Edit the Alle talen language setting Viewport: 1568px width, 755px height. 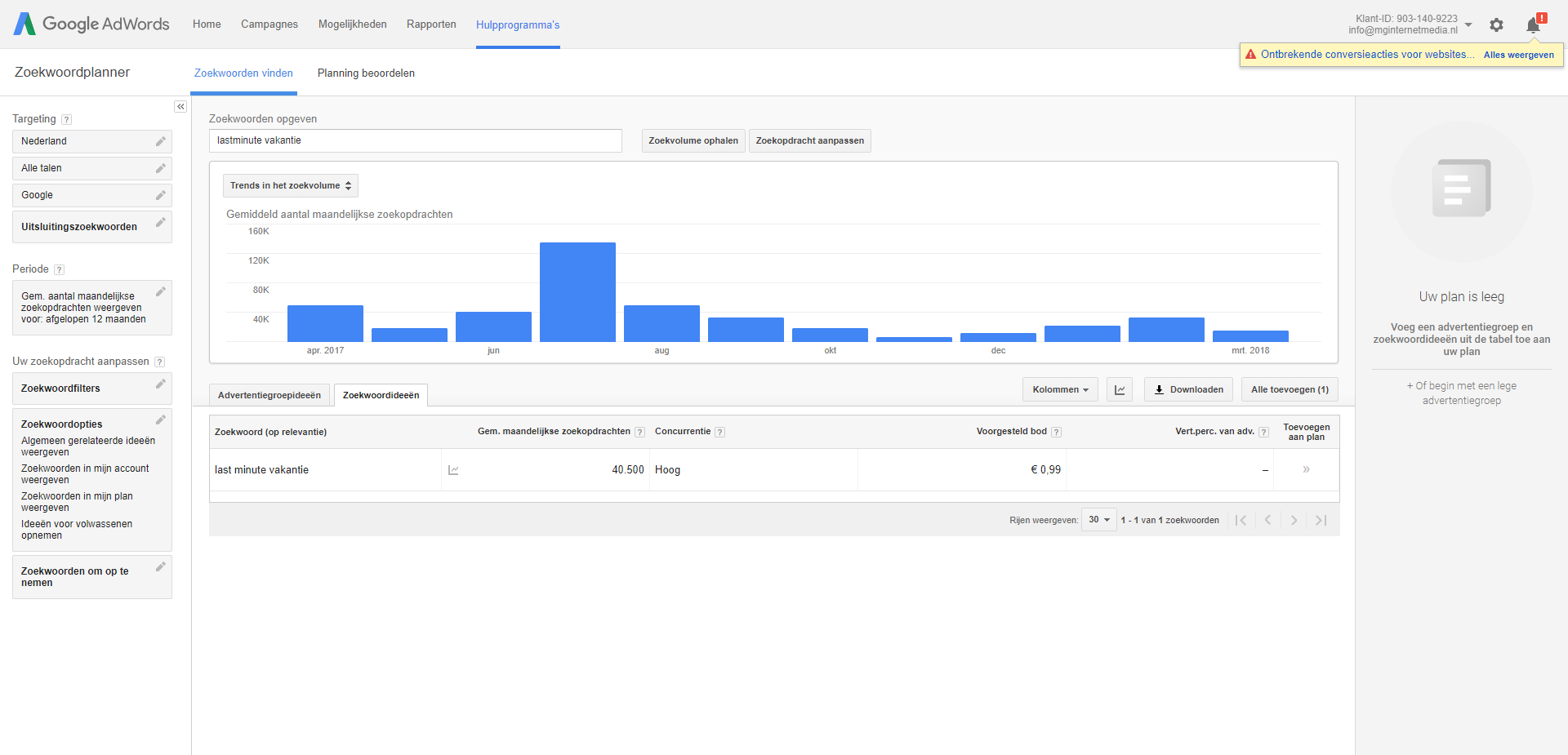coord(161,168)
